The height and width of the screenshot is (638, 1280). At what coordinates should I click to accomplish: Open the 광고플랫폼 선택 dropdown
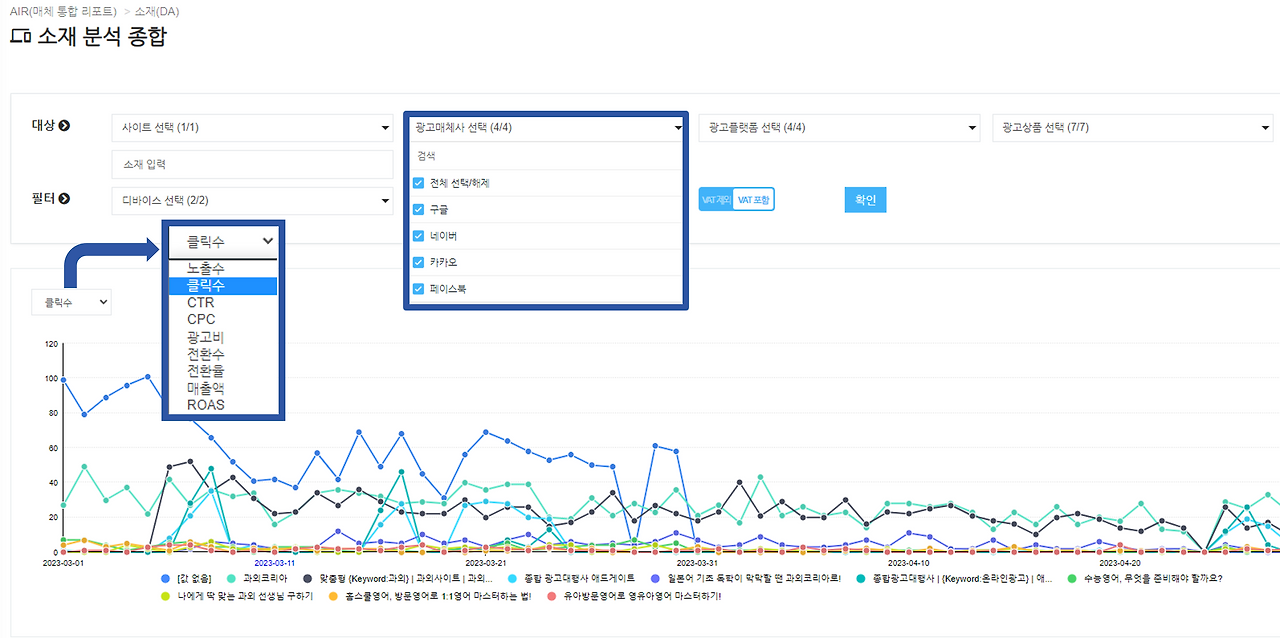tap(838, 127)
